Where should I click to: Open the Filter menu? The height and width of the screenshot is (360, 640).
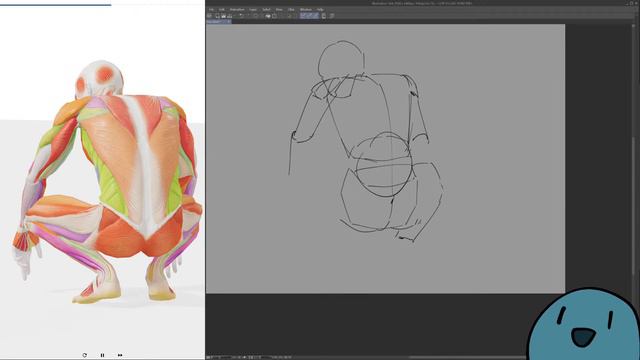pyautogui.click(x=291, y=9)
